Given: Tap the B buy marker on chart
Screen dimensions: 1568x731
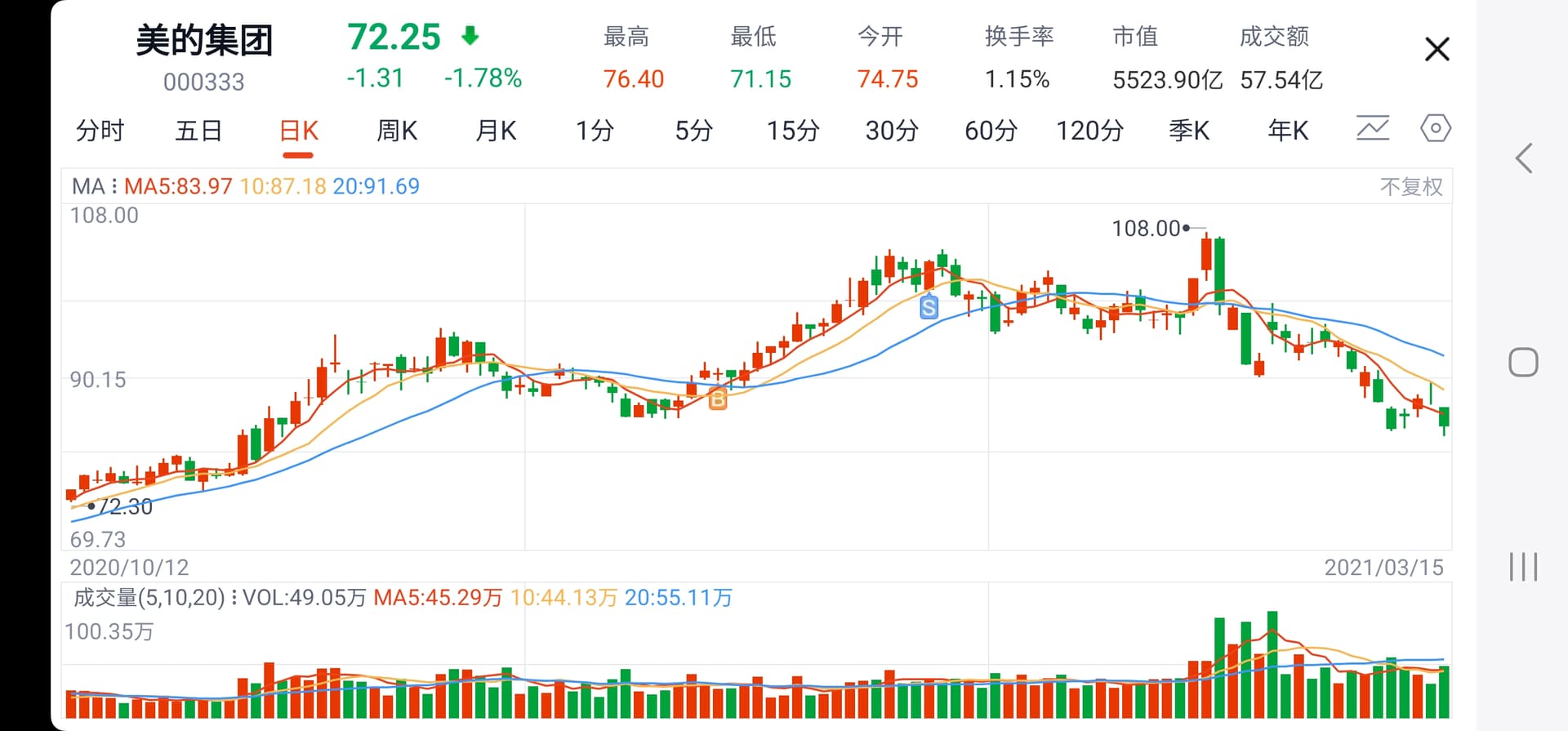Looking at the screenshot, I should pyautogui.click(x=717, y=399).
